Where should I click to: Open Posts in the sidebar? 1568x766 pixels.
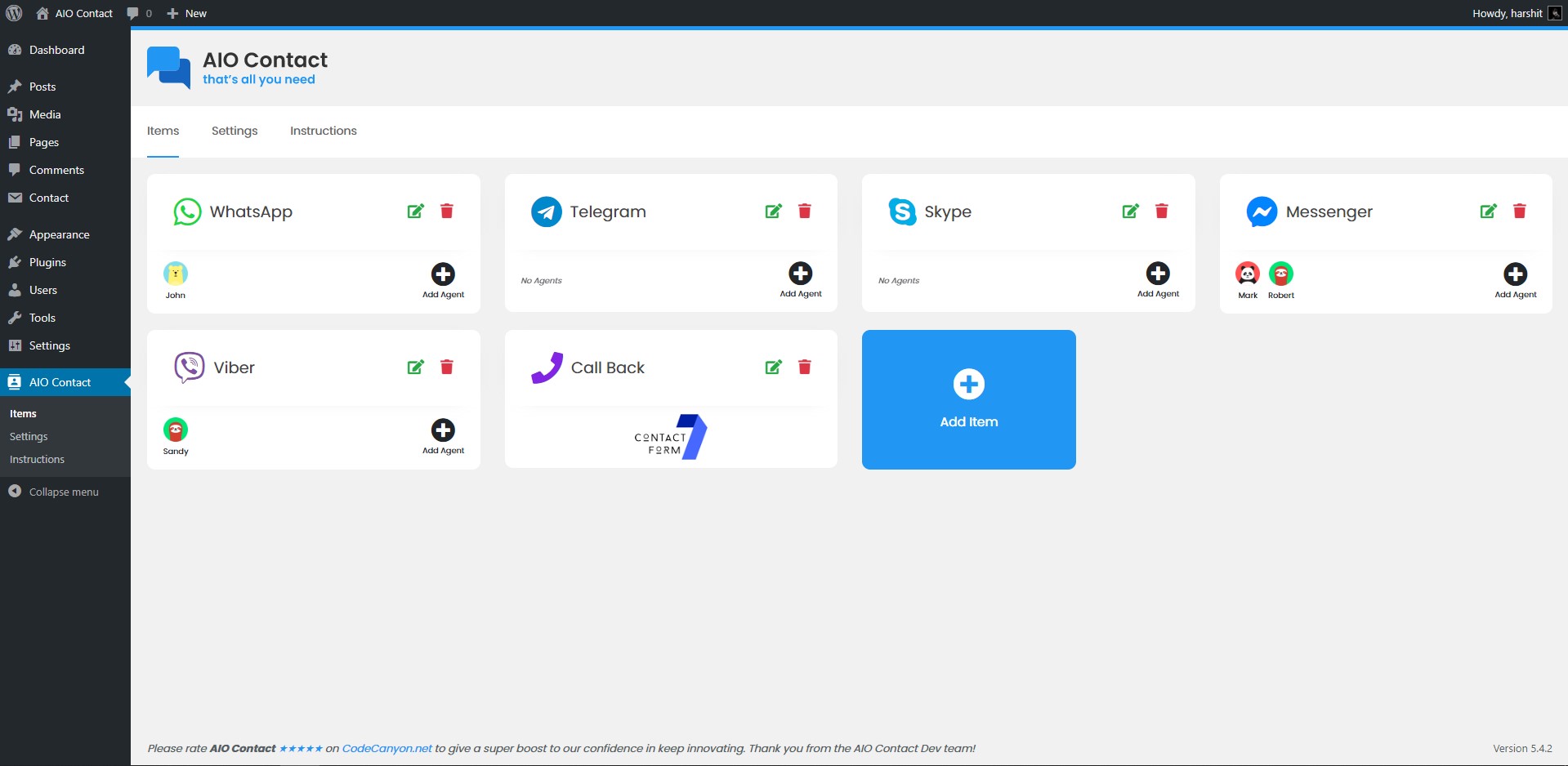(65, 87)
